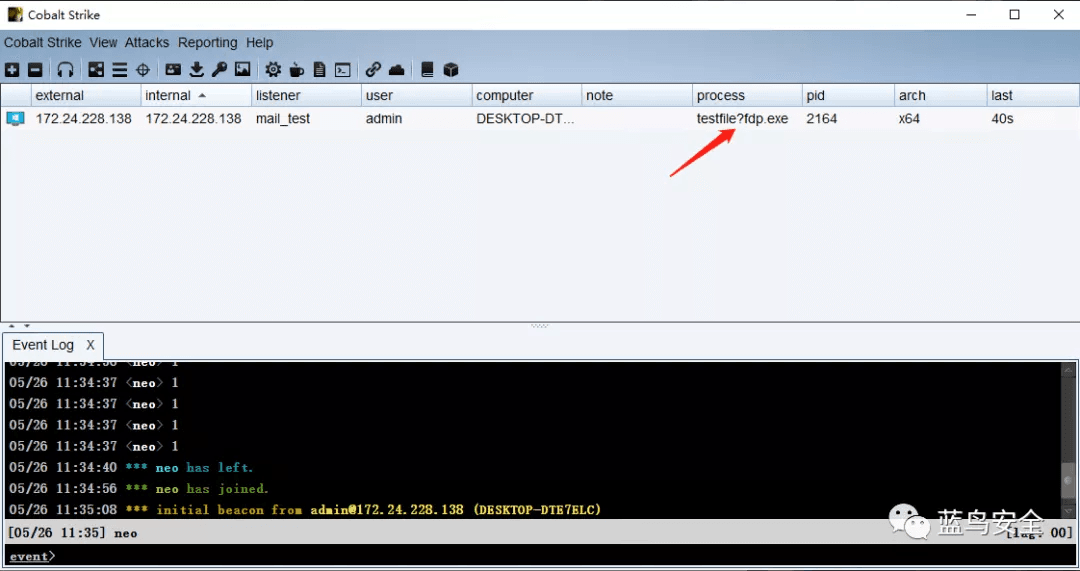Viewport: 1080px width, 571px height.
Task: Open the help book icon
Action: point(427,70)
